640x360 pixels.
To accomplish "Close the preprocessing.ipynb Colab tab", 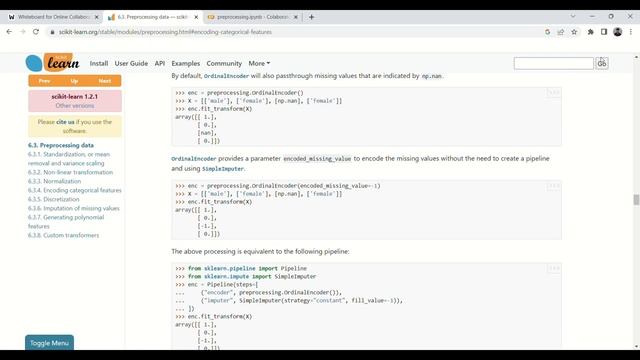I will (x=296, y=17).
